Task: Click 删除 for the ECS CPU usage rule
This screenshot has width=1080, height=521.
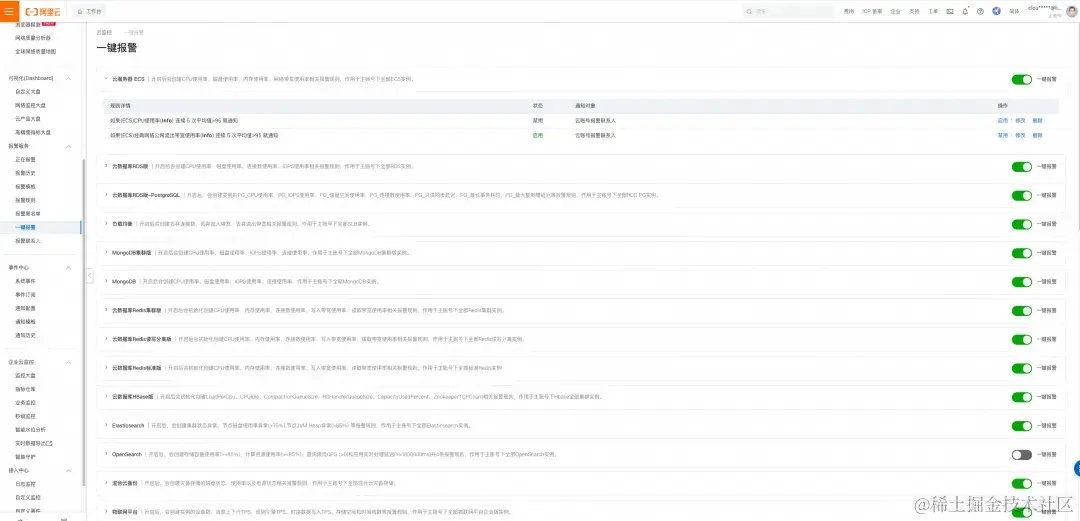Action: tap(1037, 120)
